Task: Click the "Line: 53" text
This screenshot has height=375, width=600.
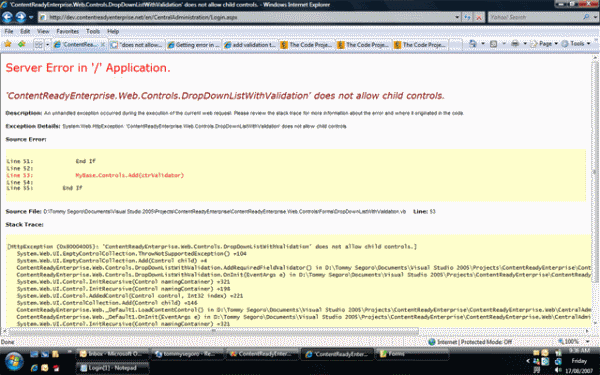Action: tap(424, 211)
